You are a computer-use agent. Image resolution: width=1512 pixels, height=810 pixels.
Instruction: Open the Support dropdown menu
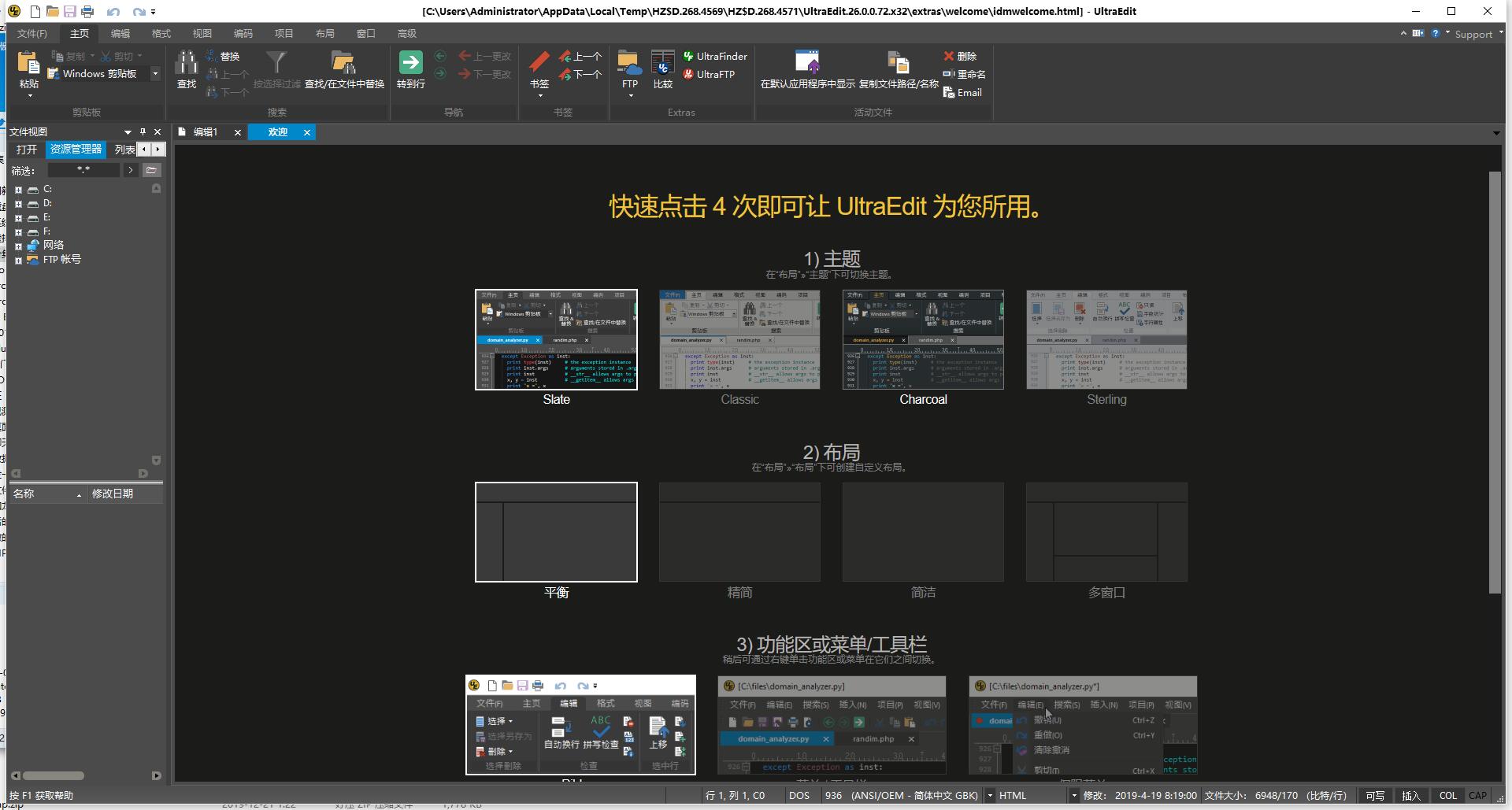(1479, 34)
